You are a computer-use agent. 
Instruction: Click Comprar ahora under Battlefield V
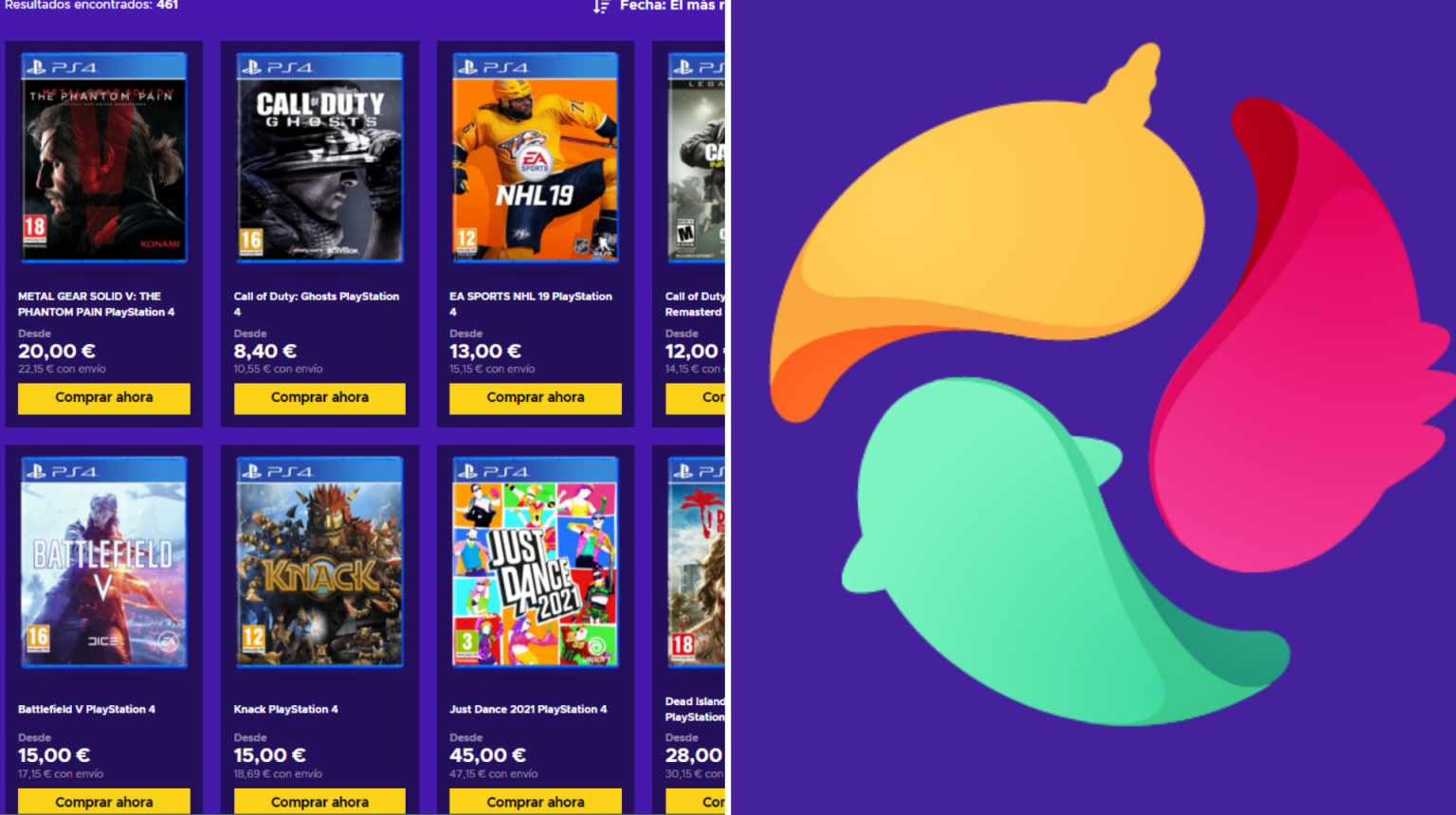pos(104,802)
